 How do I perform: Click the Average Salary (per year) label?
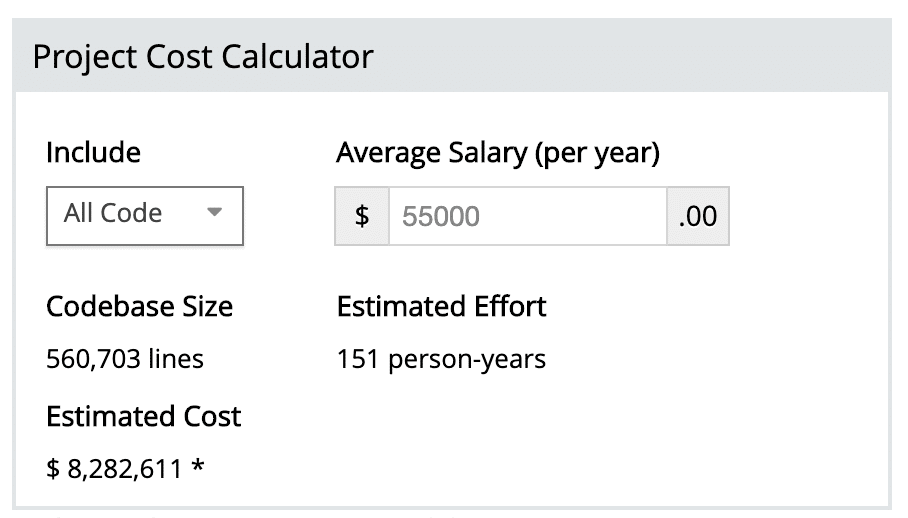(498, 153)
